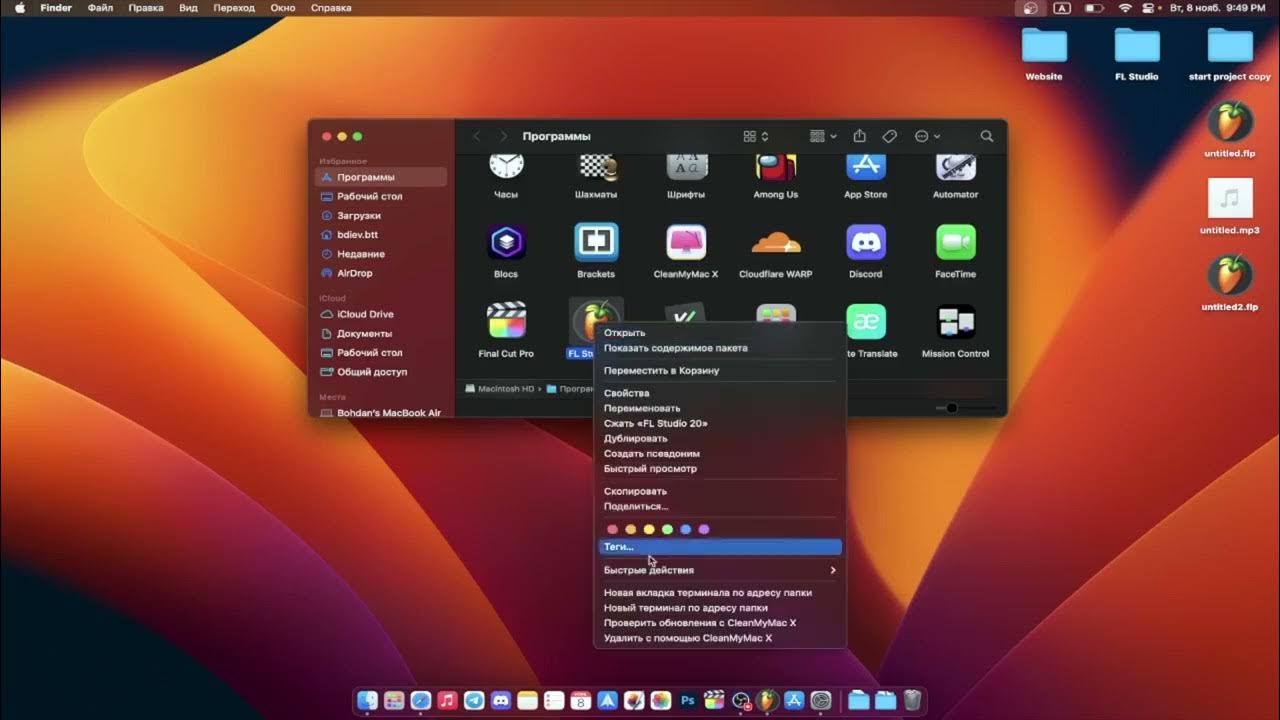Select the CleanMyMac X app icon

point(686,242)
